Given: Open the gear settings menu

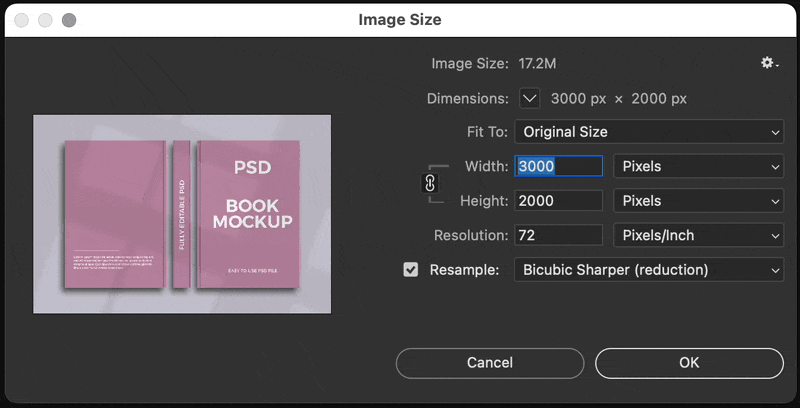Looking at the screenshot, I should coord(768,63).
